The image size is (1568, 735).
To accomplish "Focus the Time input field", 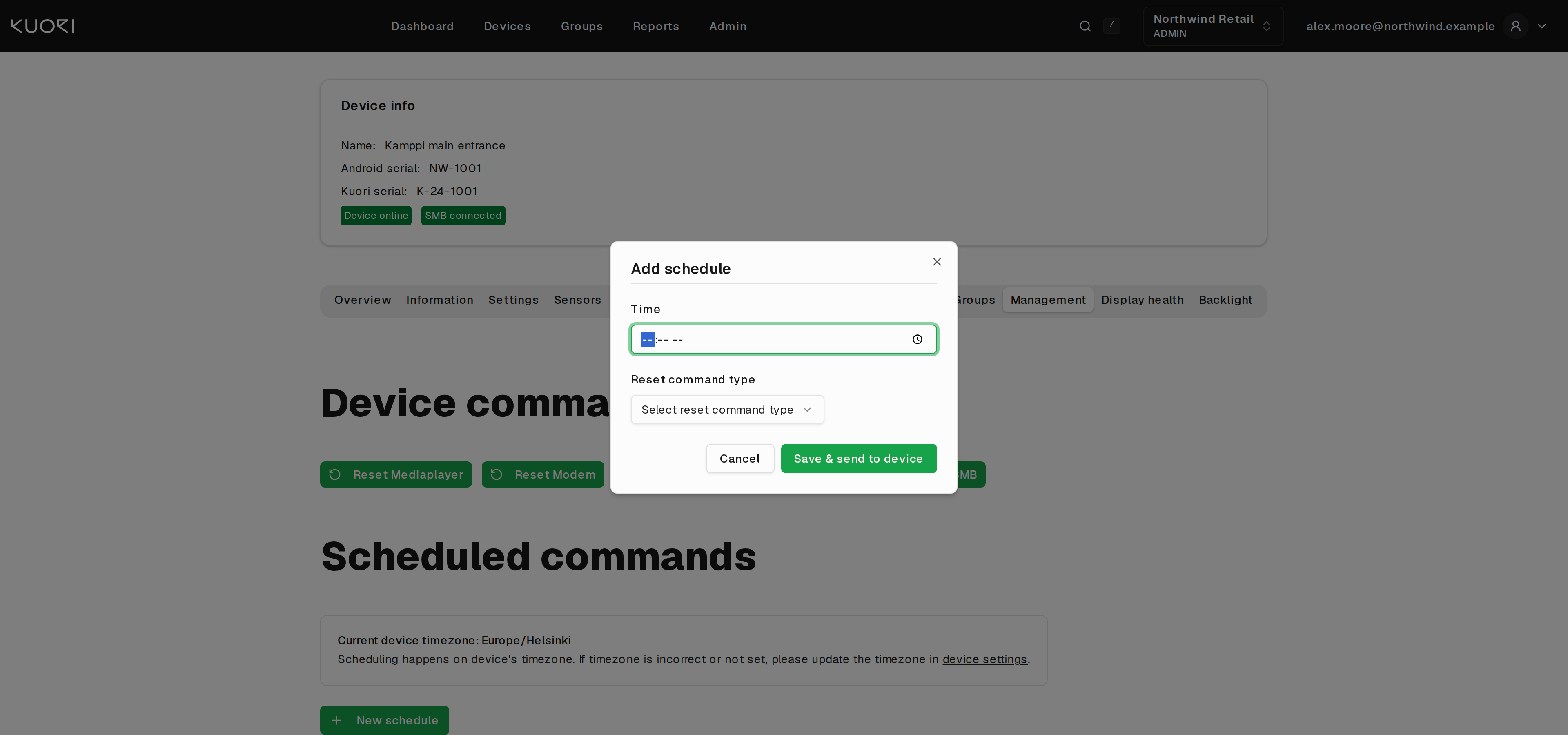I will 784,339.
